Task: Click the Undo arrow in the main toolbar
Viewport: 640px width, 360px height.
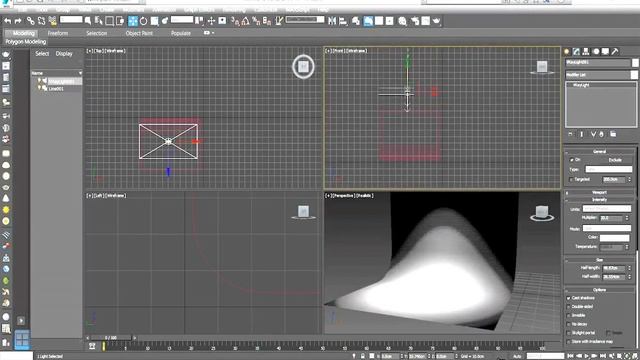Action: 8,21
